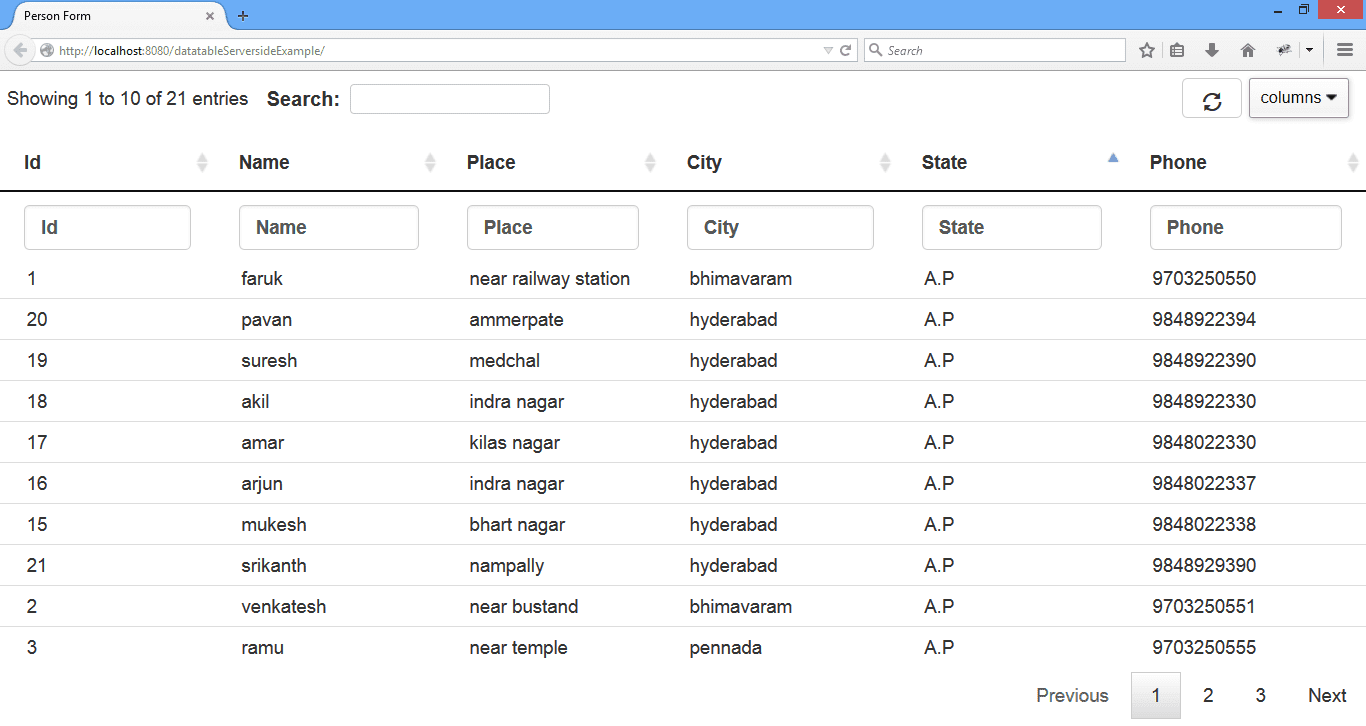Click the magnifier icon in the search bar
The image size is (1366, 726).
[873, 49]
